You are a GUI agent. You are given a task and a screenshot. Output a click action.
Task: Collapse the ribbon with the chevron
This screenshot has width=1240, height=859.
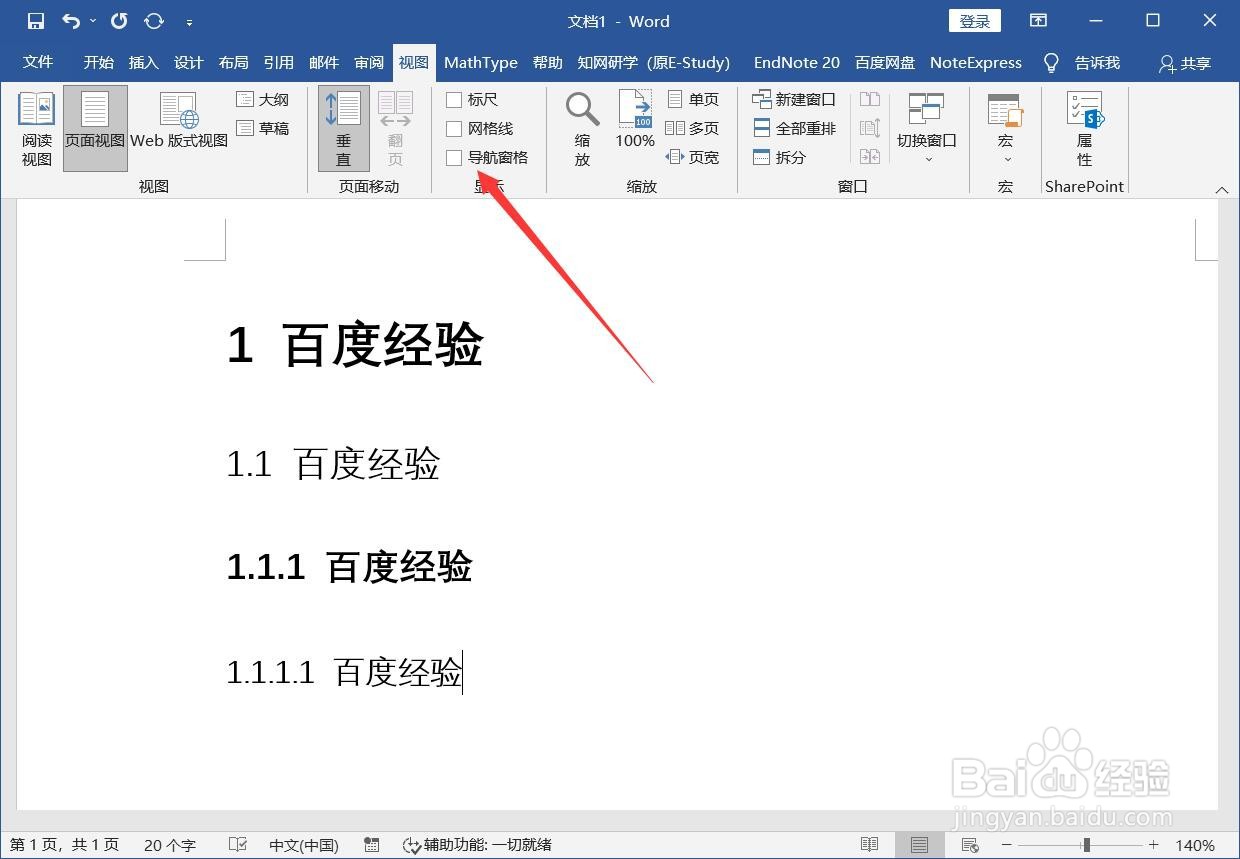[1222, 188]
